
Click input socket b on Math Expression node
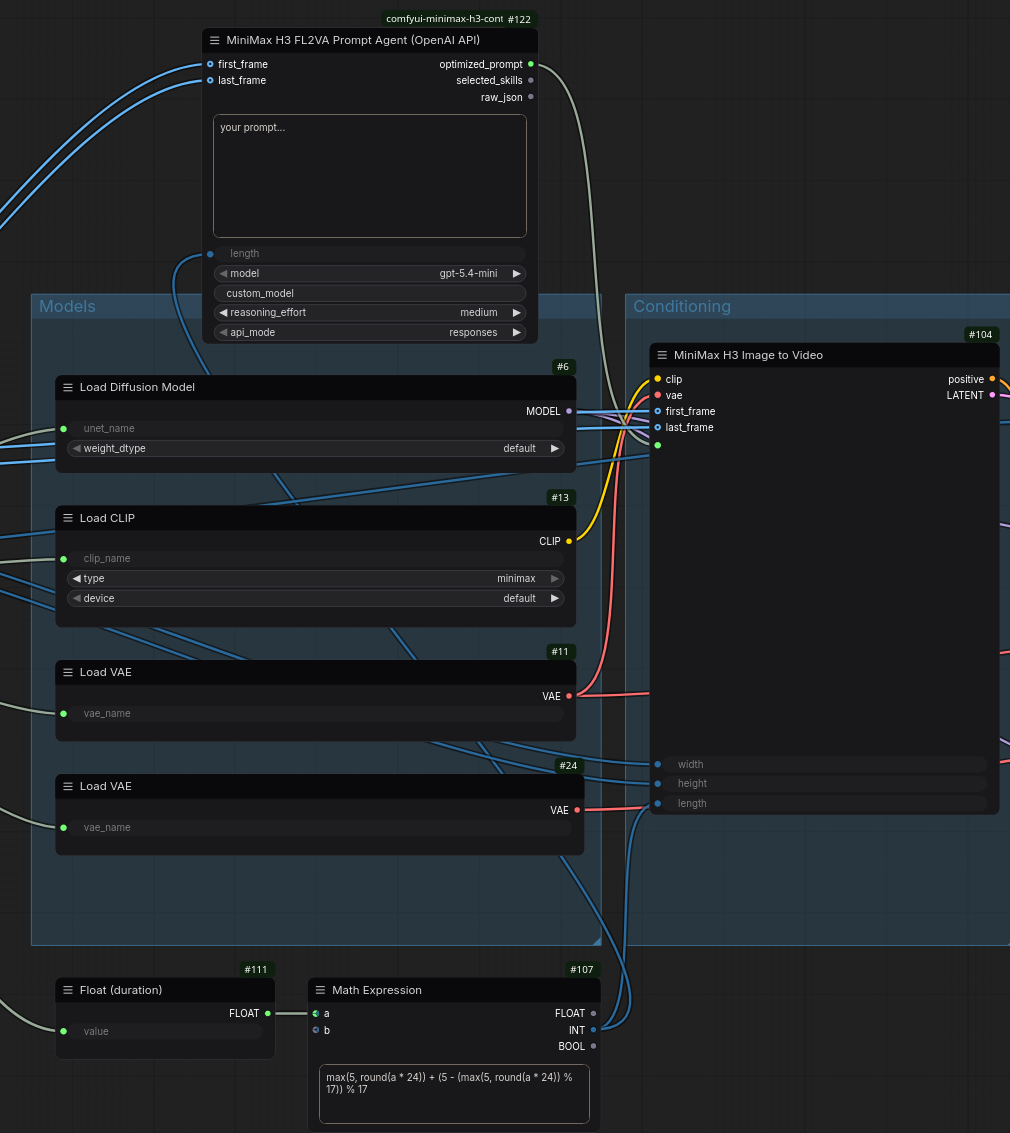pyautogui.click(x=316, y=1030)
